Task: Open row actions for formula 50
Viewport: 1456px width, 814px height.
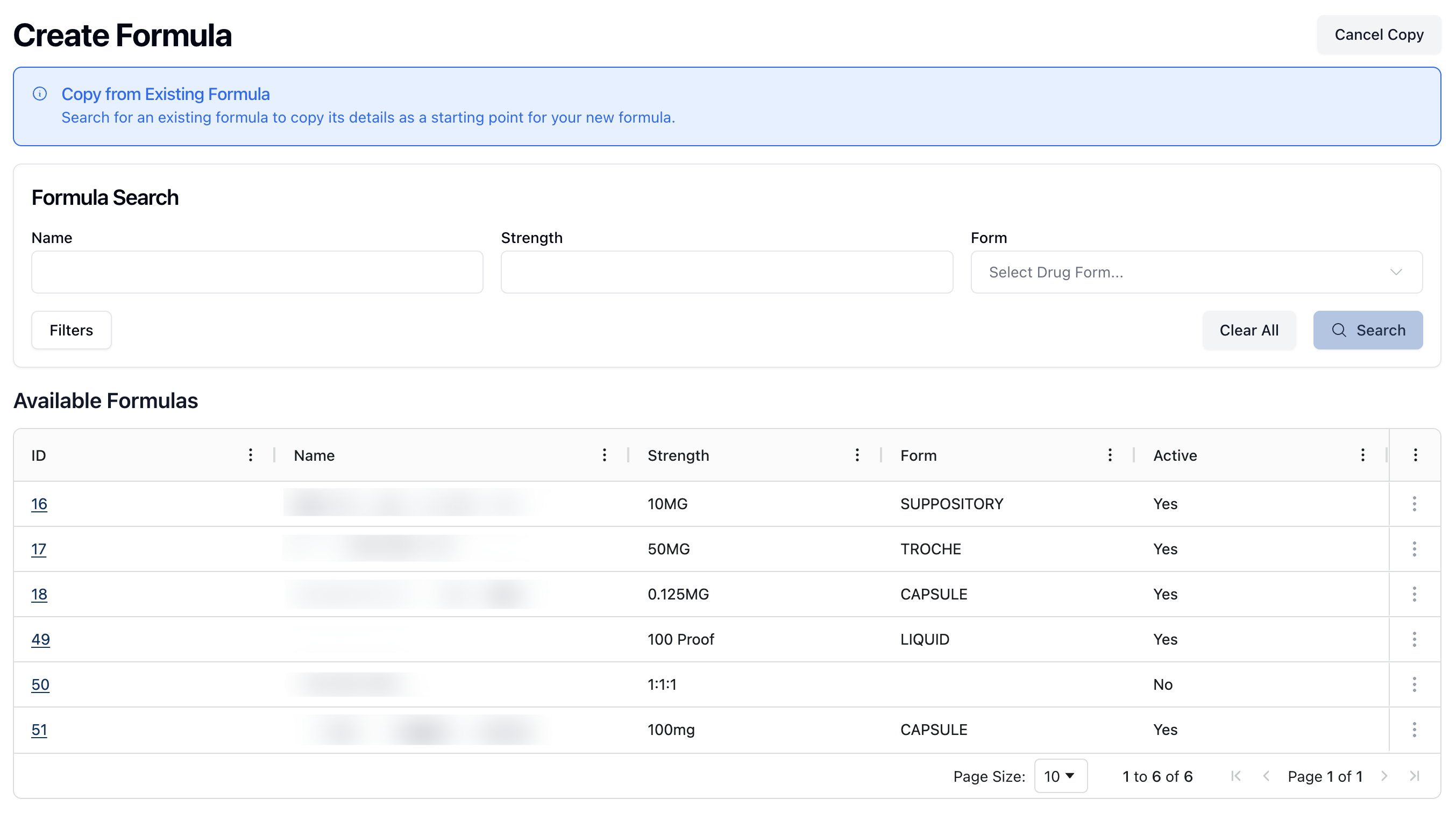Action: tap(1414, 684)
